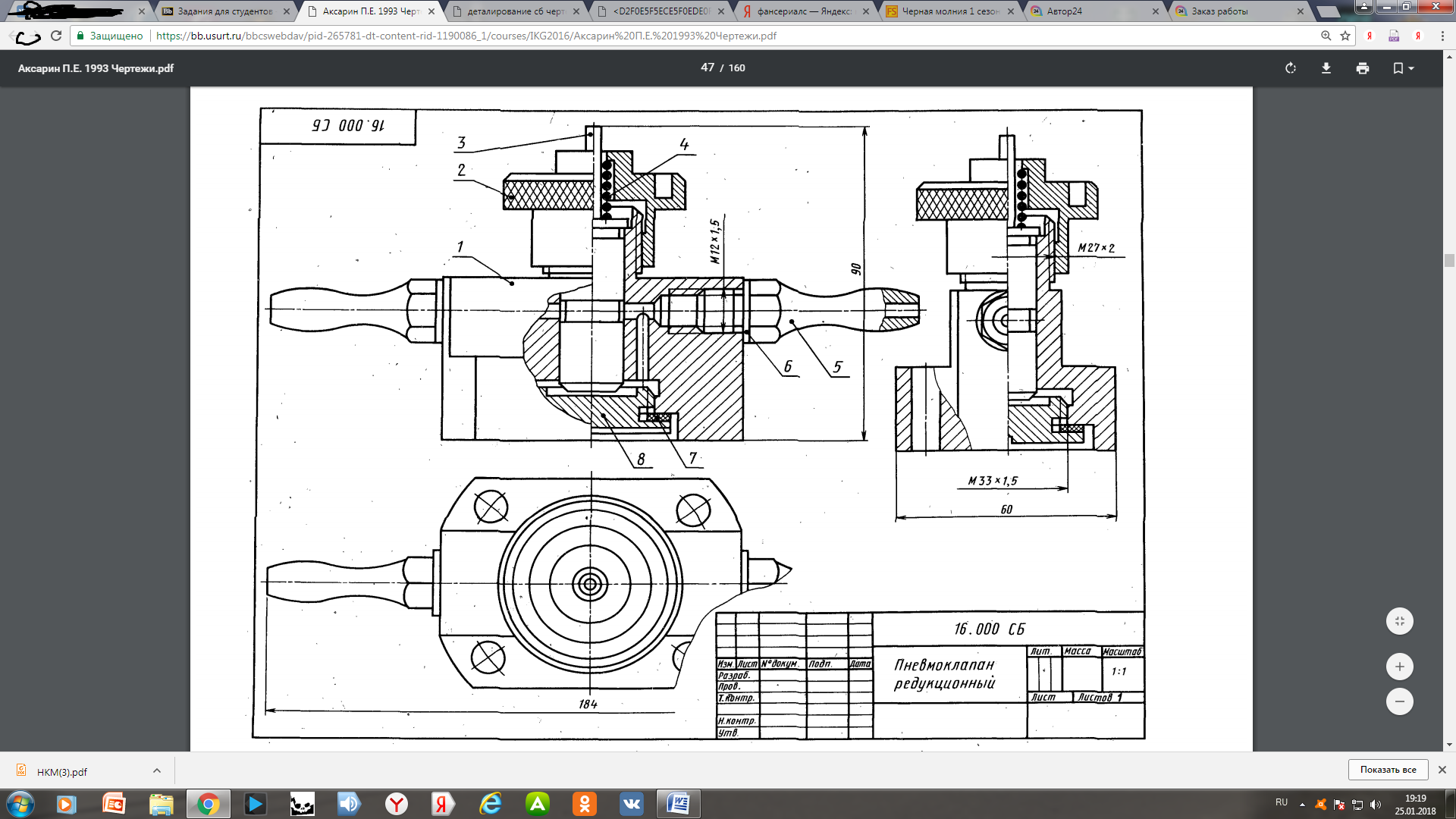
Task: Open Odnoklassniki from the taskbar
Action: (x=585, y=804)
